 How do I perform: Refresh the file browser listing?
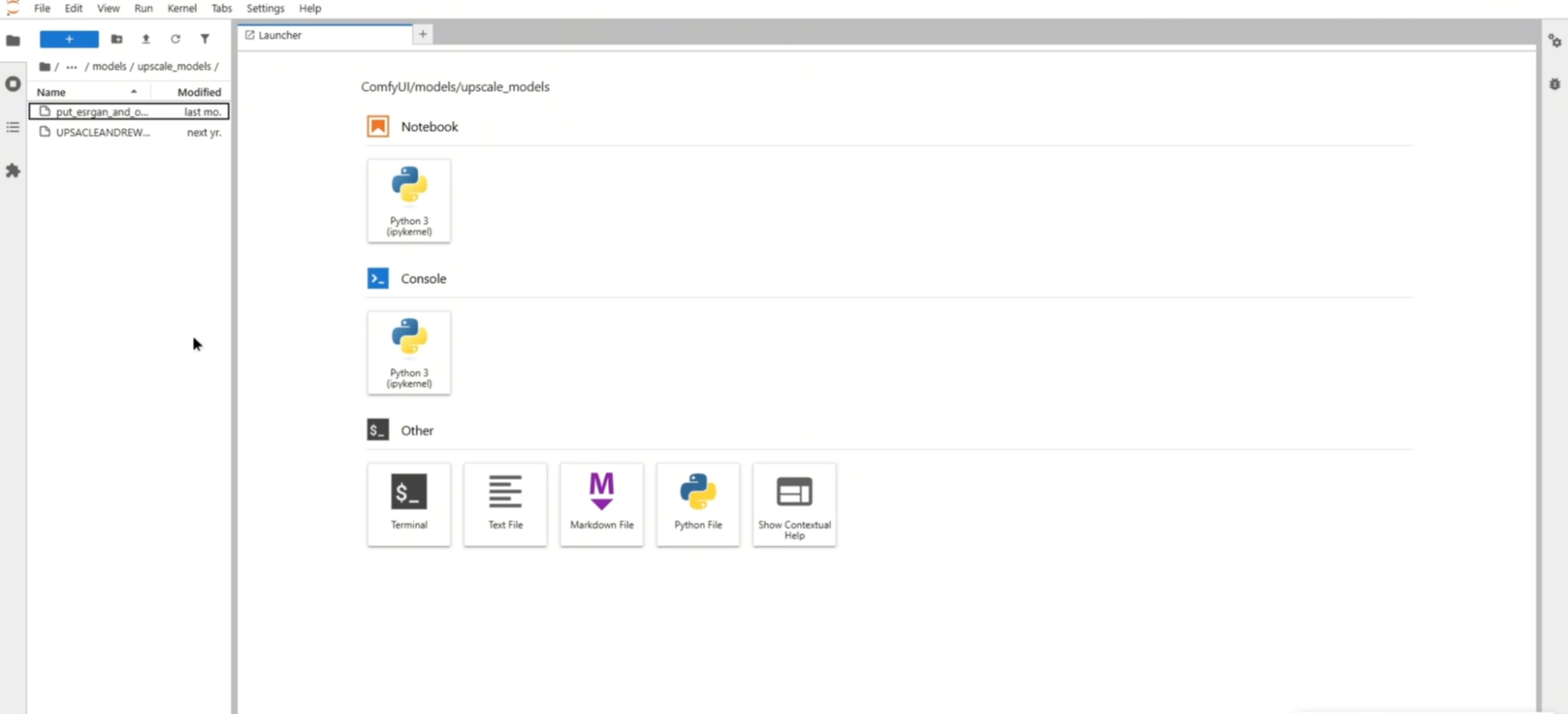[176, 39]
